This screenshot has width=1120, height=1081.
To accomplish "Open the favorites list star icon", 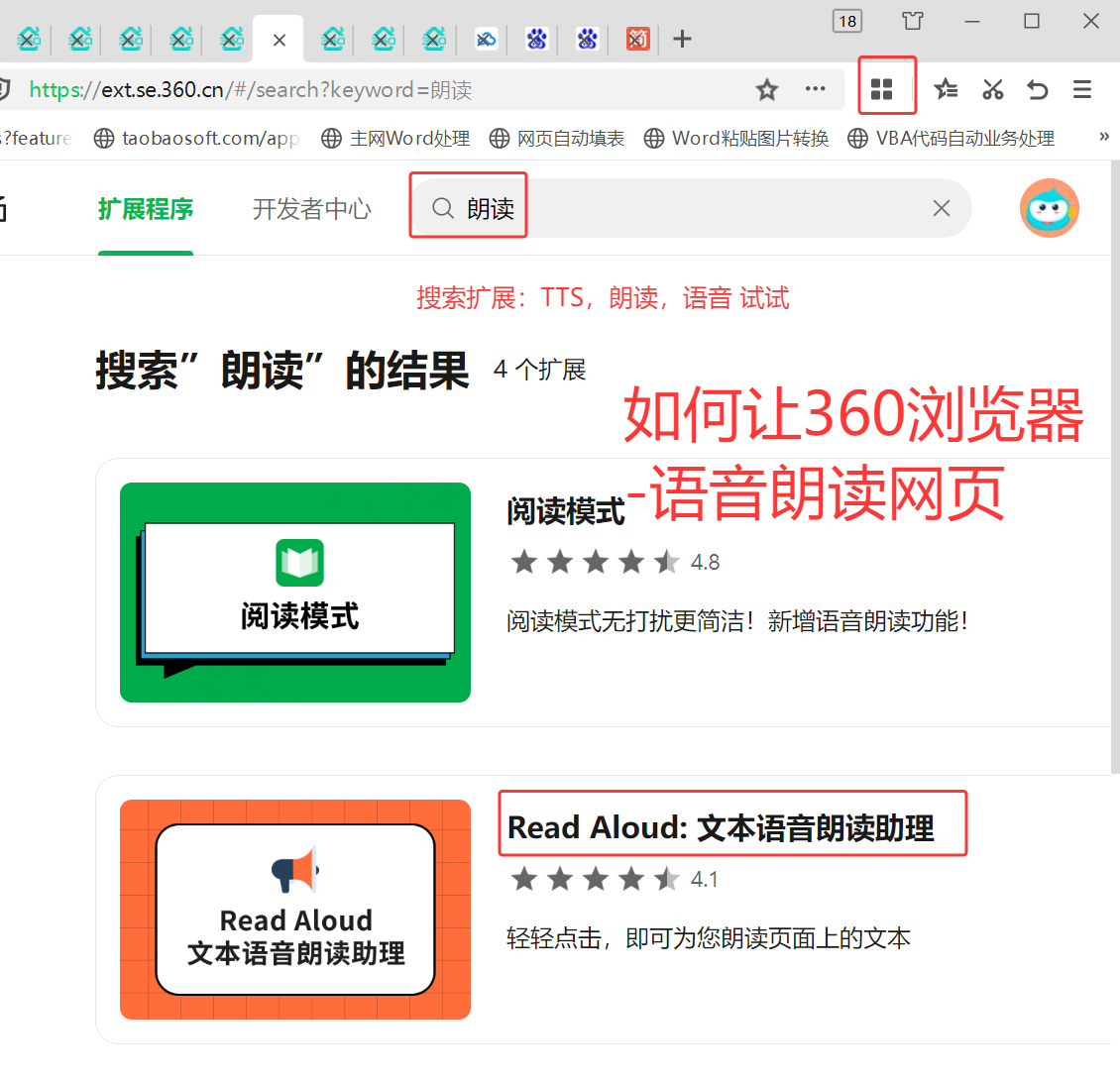I will 946,89.
